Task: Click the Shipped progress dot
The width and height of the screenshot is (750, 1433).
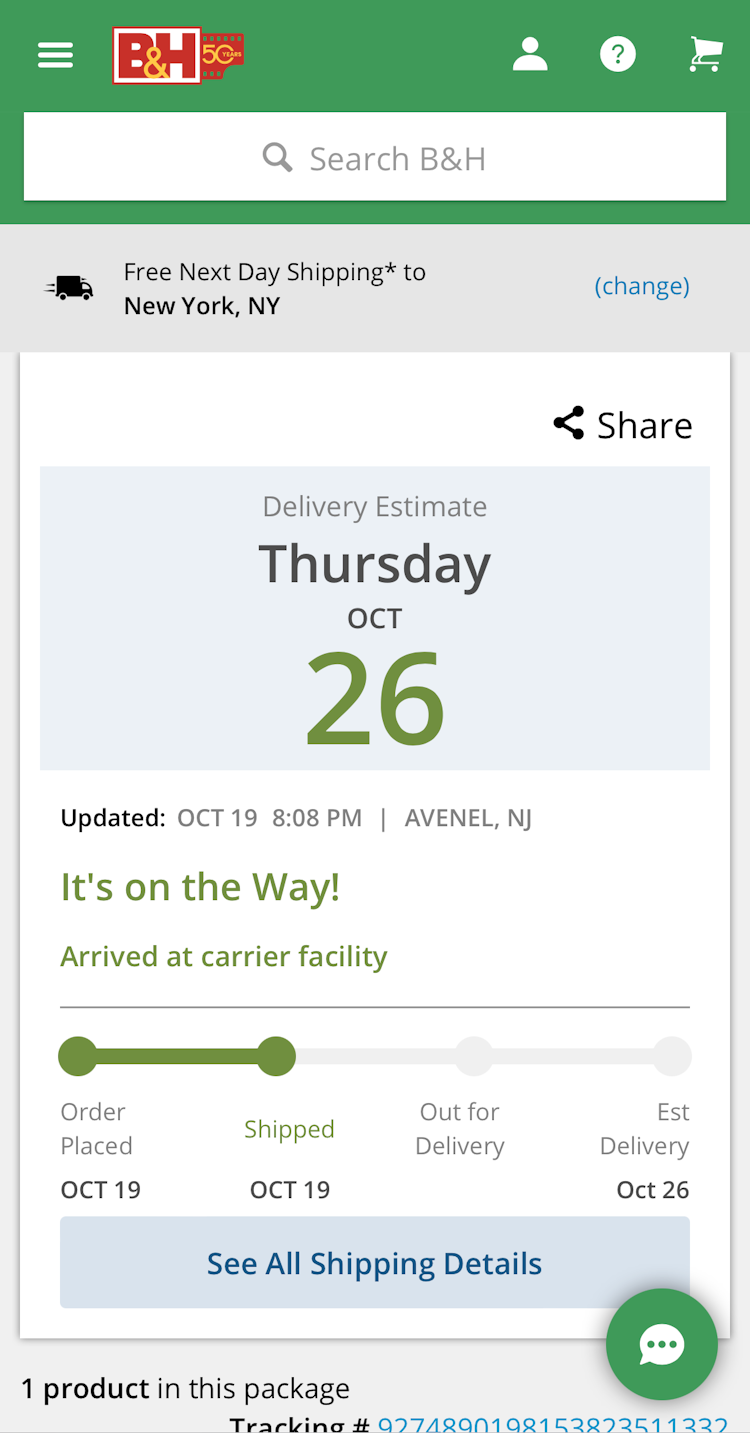Action: (277, 1056)
